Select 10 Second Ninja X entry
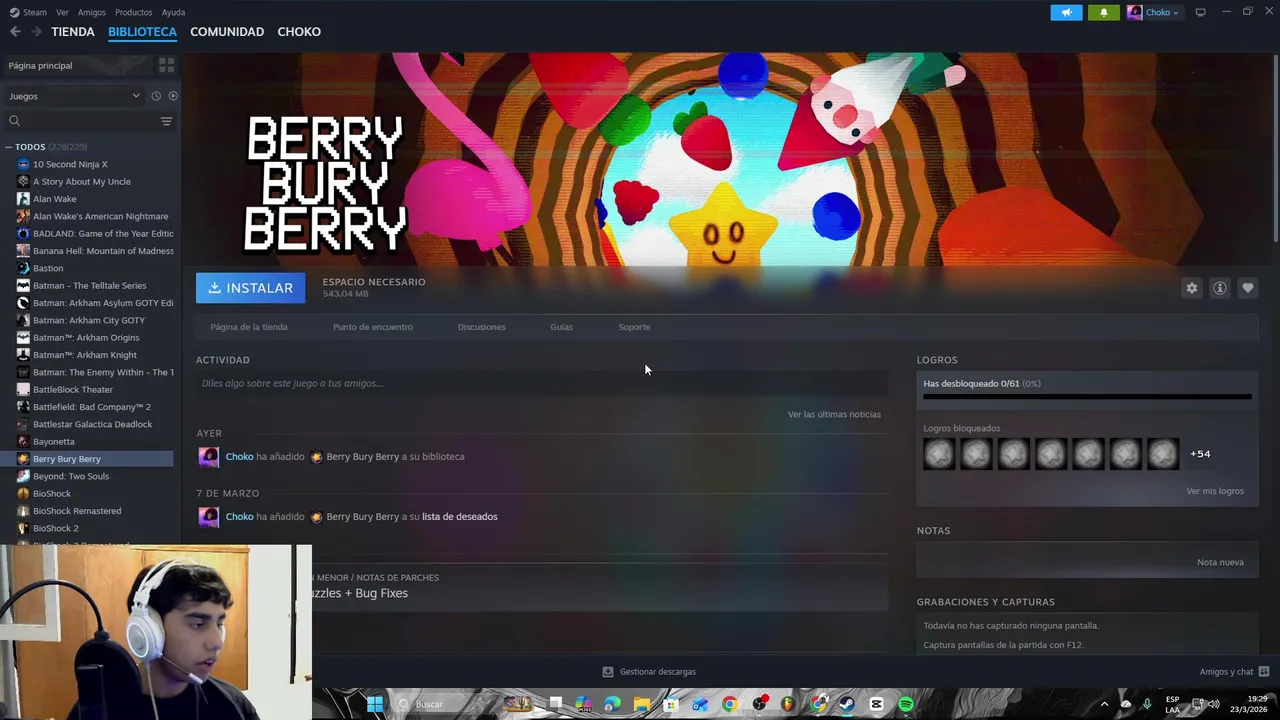This screenshot has width=1280, height=720. (x=90, y=164)
